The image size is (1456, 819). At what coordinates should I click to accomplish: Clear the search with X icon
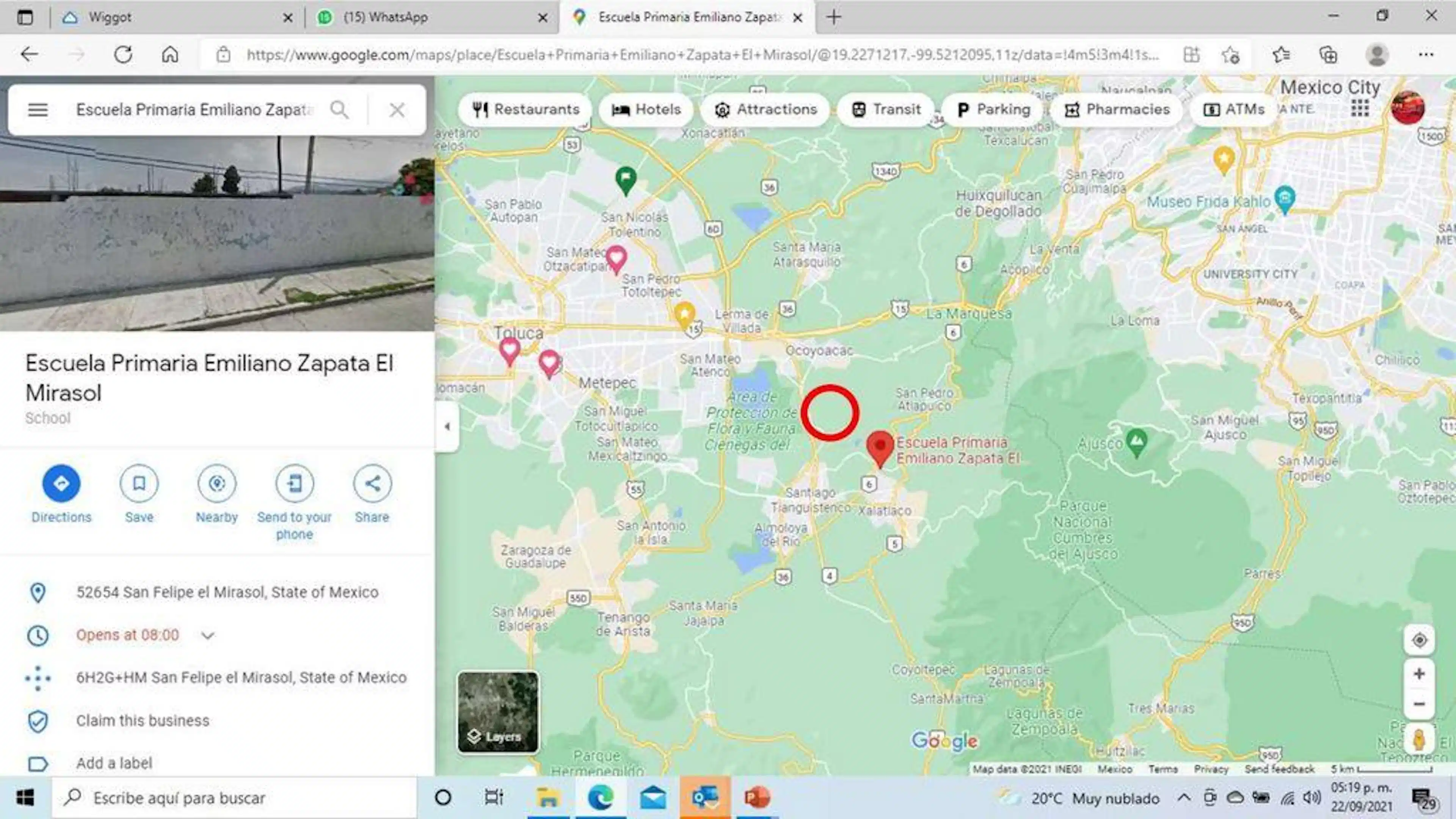coord(397,110)
